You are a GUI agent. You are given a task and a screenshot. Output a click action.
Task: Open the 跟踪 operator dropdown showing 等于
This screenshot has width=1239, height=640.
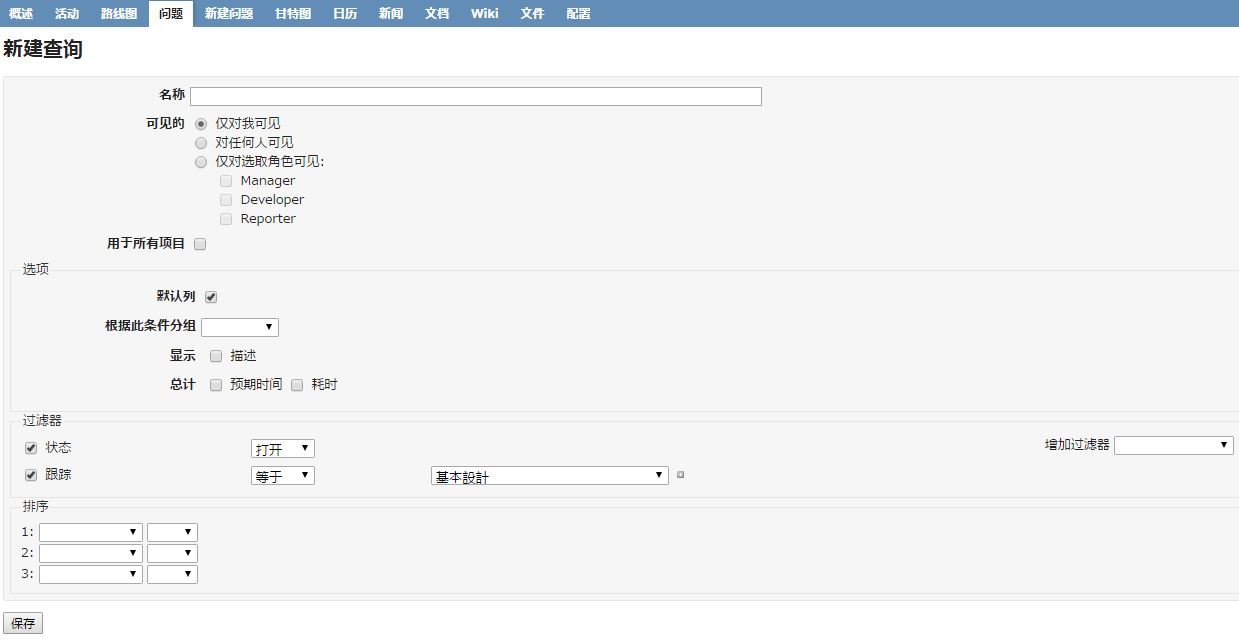(283, 476)
